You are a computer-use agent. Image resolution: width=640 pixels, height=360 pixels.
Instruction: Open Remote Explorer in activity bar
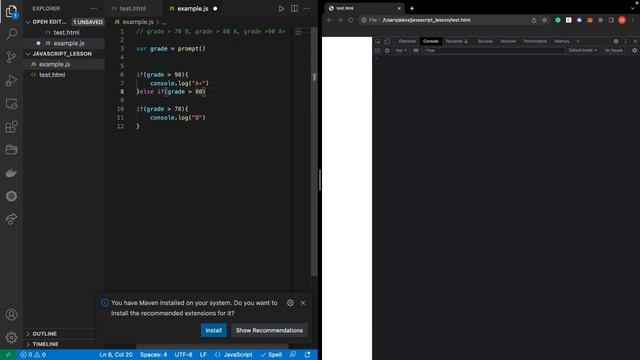click(11, 104)
